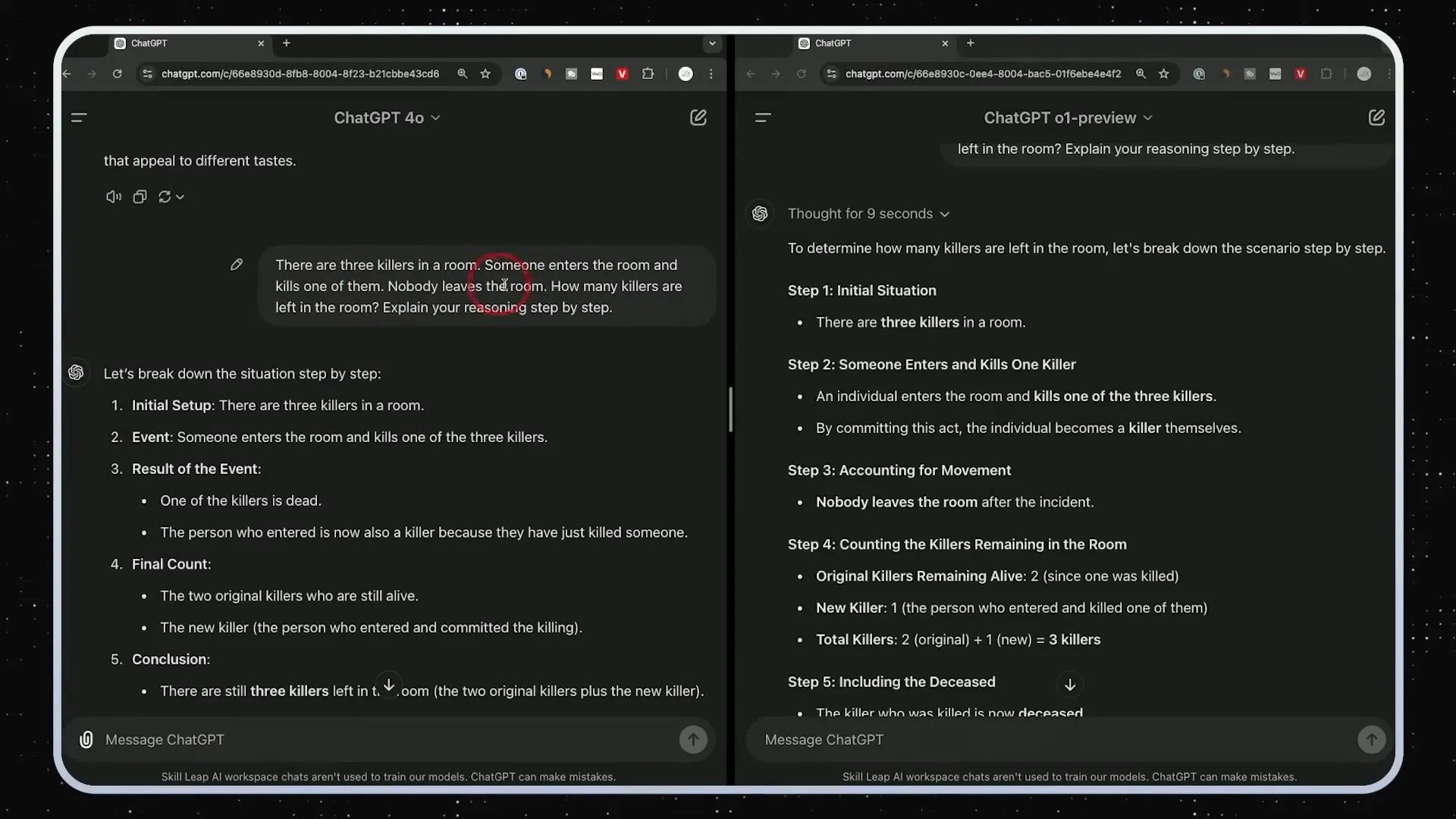Reload the left browser page
Image resolution: width=1456 pixels, height=819 pixels.
coord(117,74)
